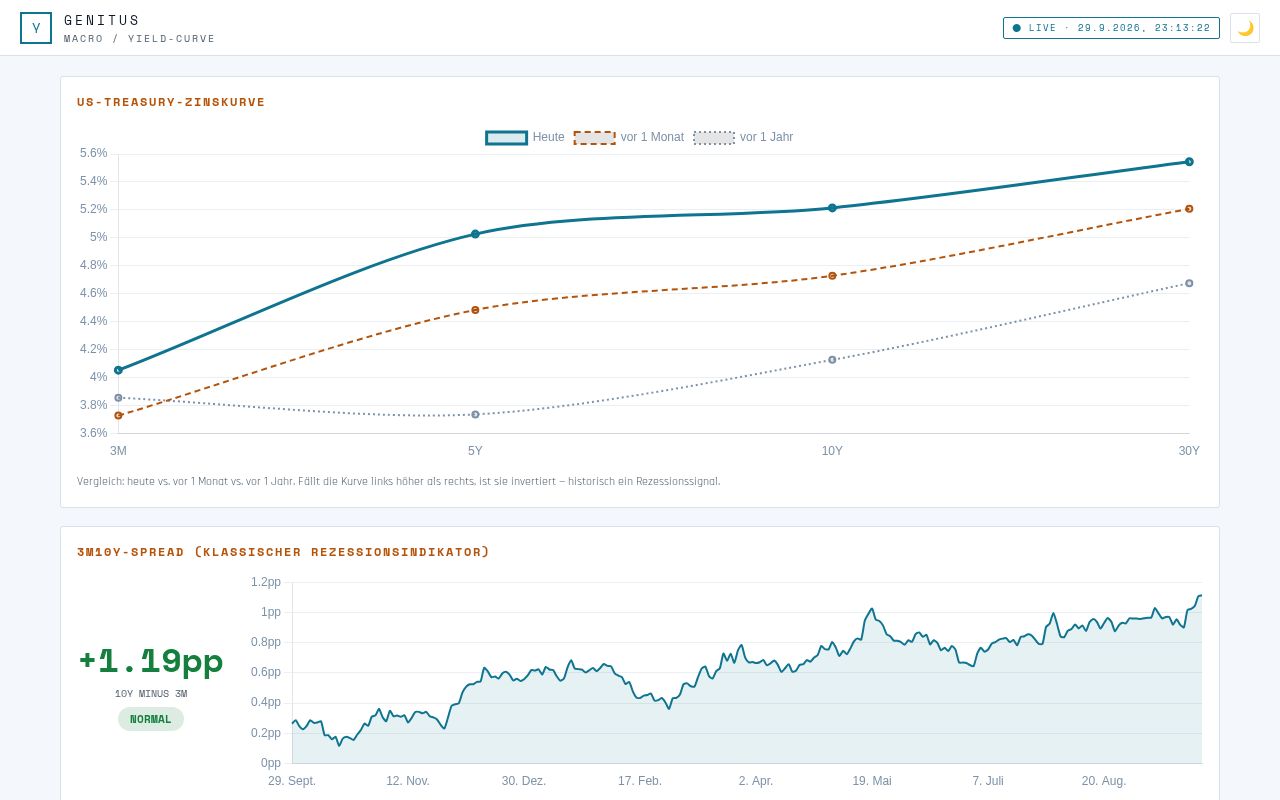Click the 30. Dez. date label
The image size is (1280, 800).
pyautogui.click(x=524, y=781)
